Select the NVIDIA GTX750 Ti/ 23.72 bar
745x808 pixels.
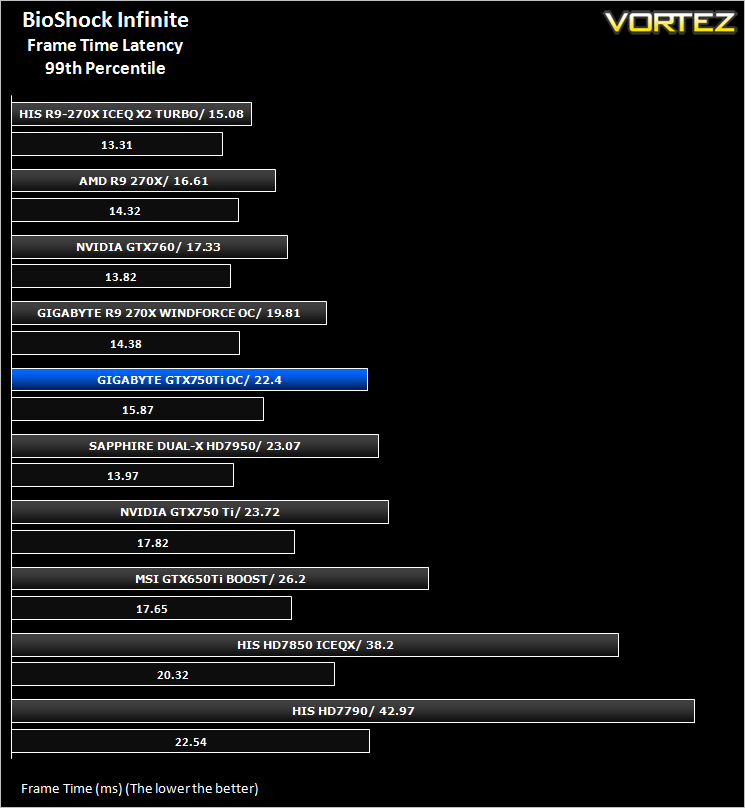pos(200,512)
